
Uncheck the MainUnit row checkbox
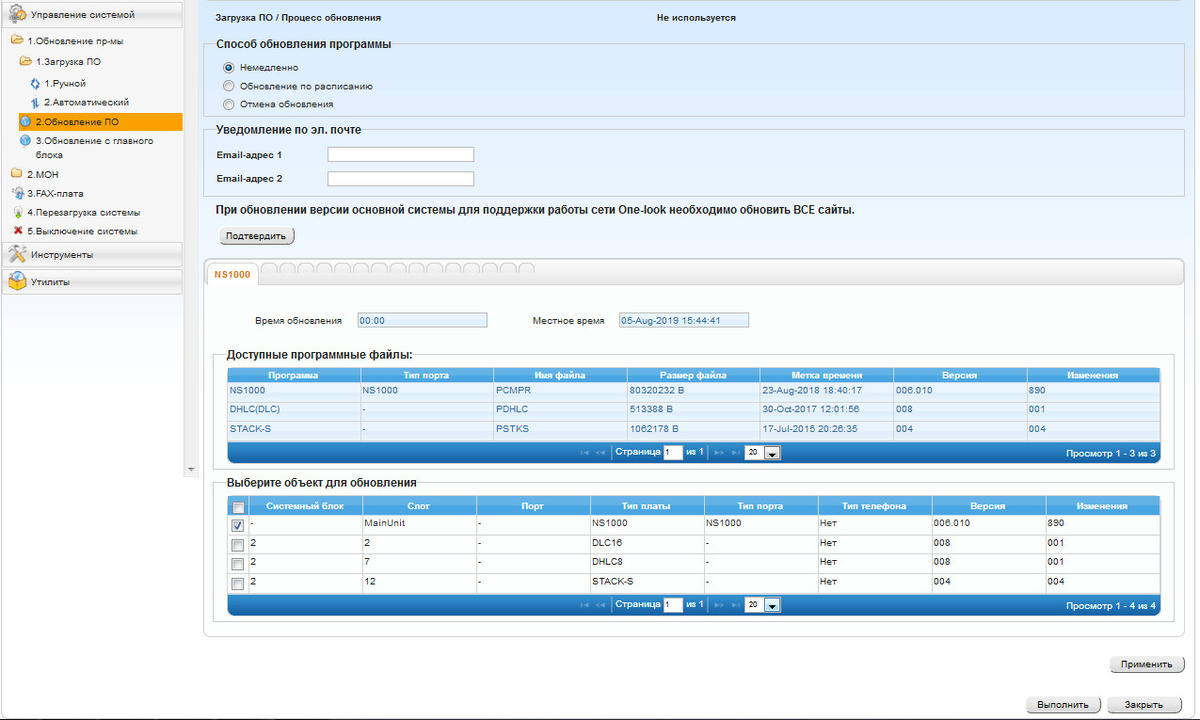[x=237, y=525]
